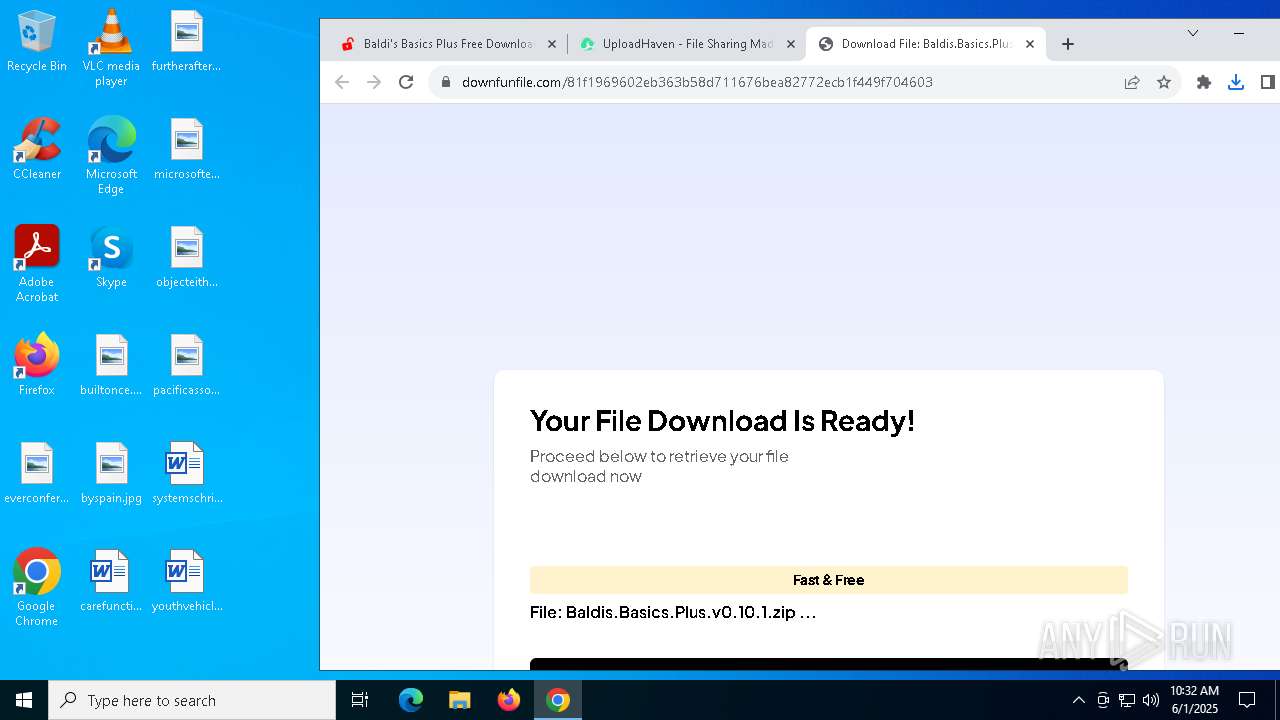Switch to UploadHaven File Sharing tab

pos(688,44)
